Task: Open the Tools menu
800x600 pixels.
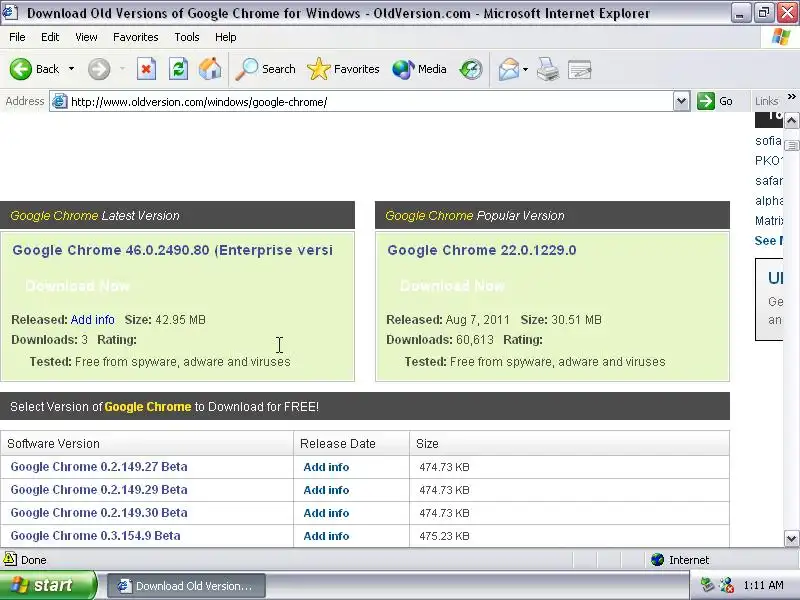Action: 187,37
